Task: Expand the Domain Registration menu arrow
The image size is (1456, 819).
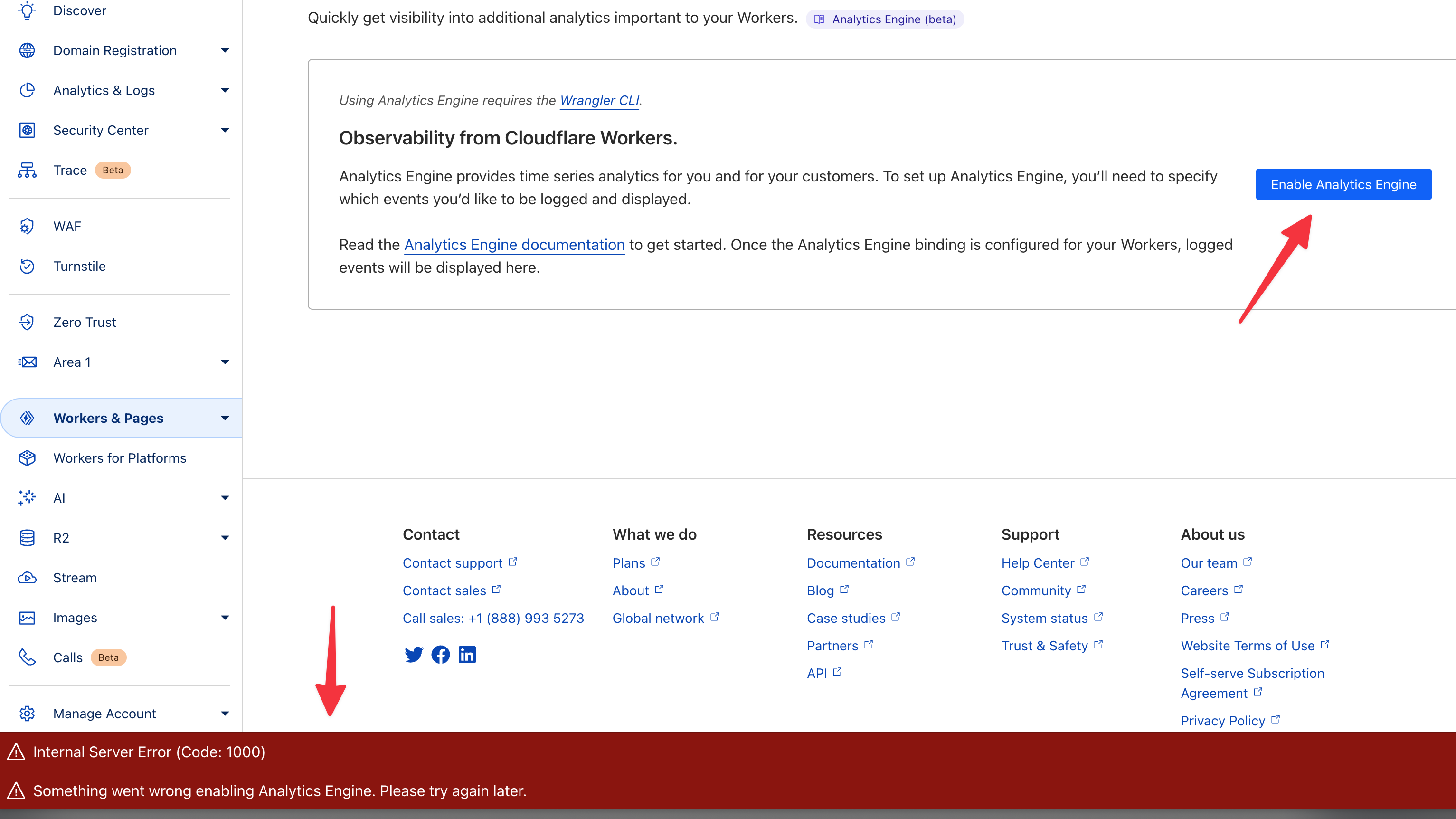Action: [225, 50]
